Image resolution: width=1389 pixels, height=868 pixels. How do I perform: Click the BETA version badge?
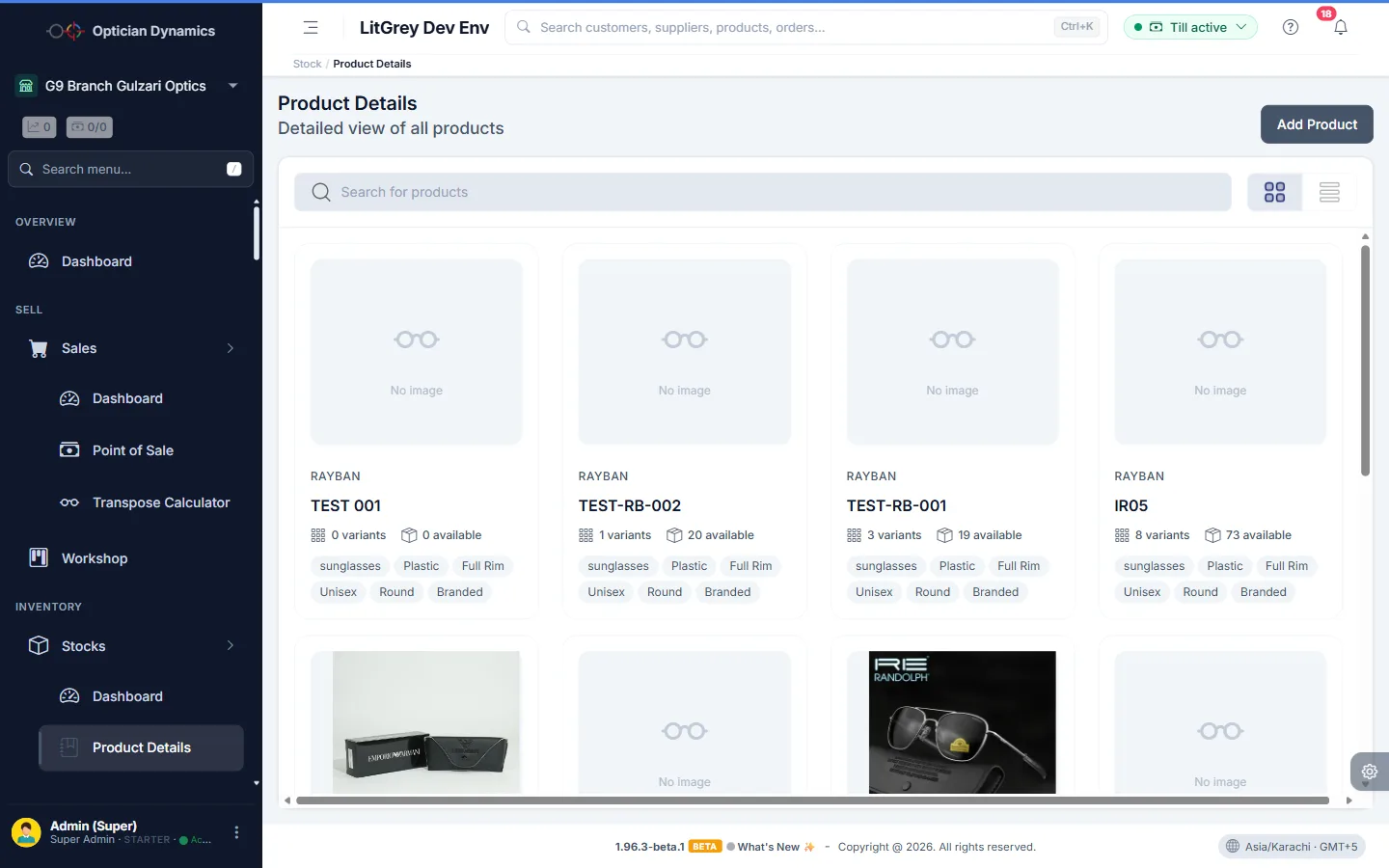705,847
